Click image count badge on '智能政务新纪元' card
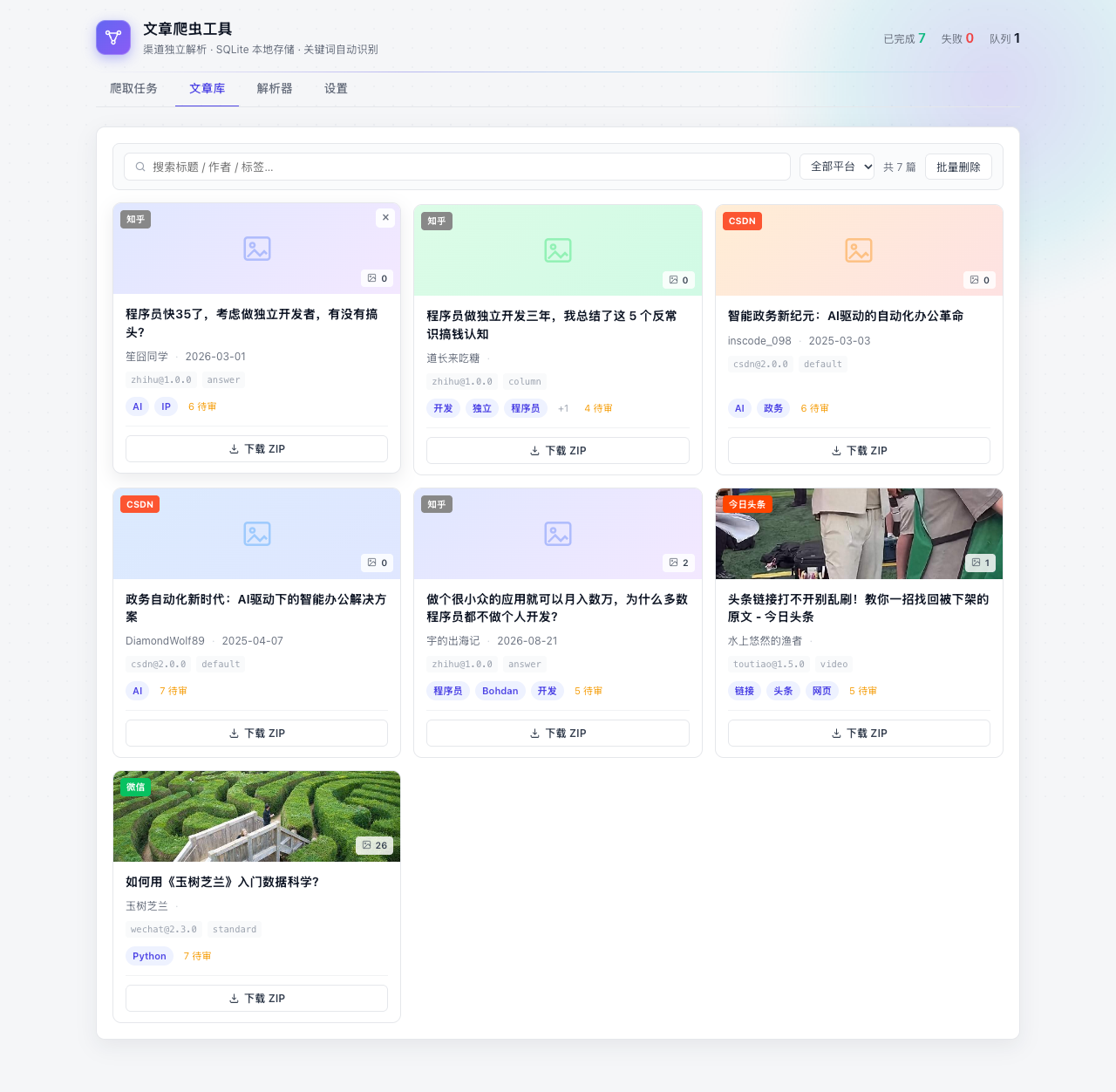The image size is (1116, 1092). pos(980,280)
